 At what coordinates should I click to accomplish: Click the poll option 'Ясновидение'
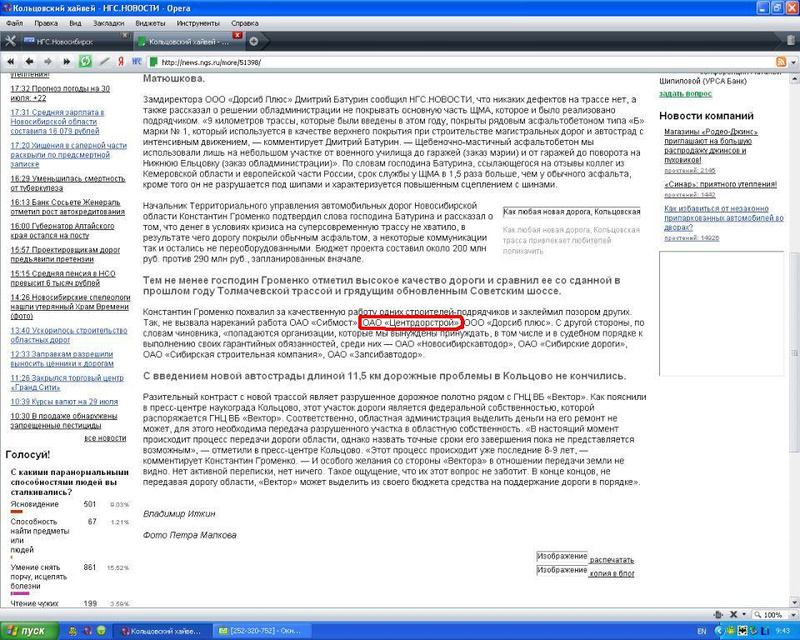click(x=35, y=504)
